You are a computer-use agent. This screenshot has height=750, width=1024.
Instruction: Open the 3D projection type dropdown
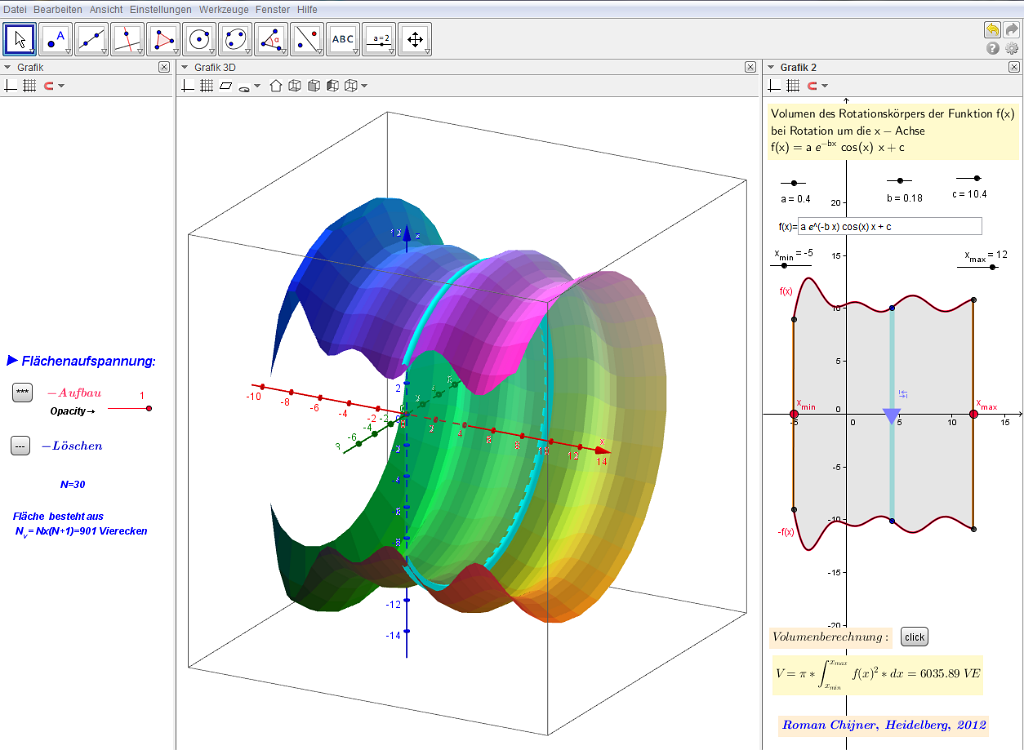pyautogui.click(x=364, y=86)
